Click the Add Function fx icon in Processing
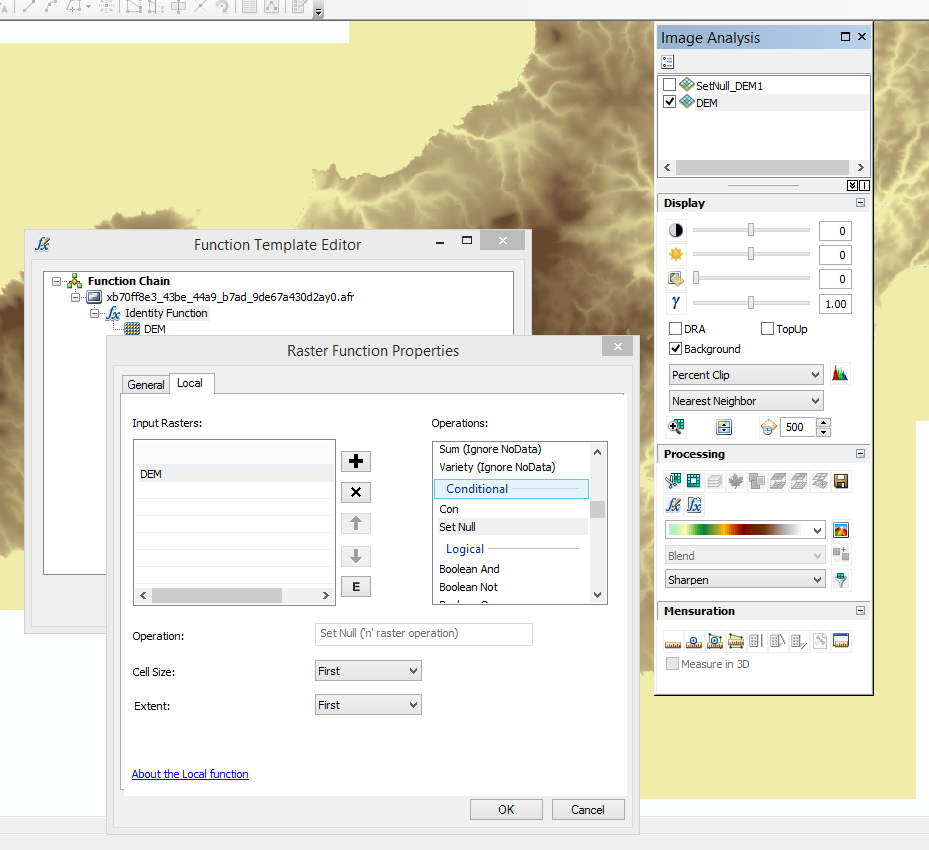929x850 pixels. click(673, 505)
